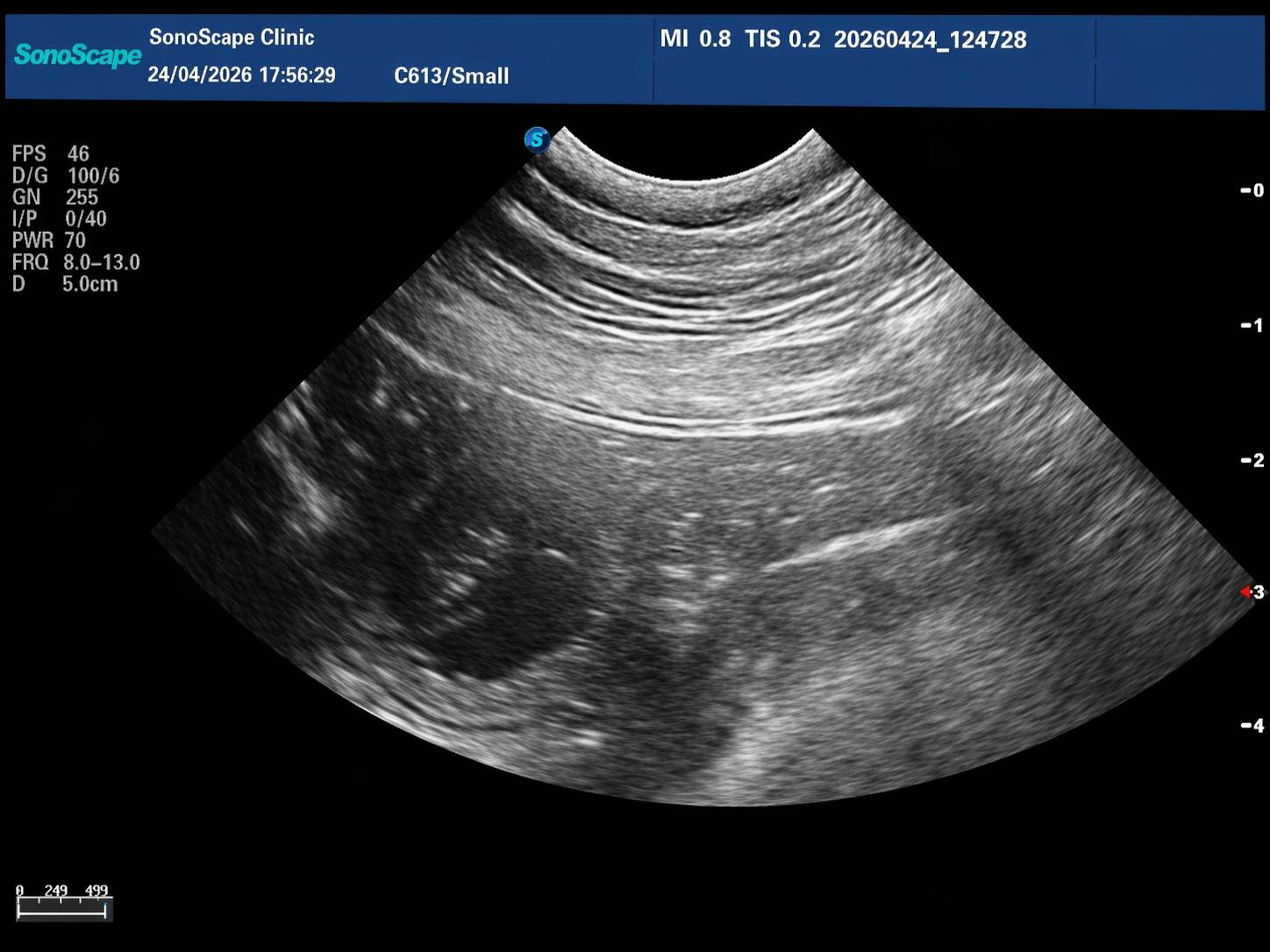Viewport: 1270px width, 952px height.
Task: Click the blue S probe orientation marker
Action: pyautogui.click(x=537, y=139)
